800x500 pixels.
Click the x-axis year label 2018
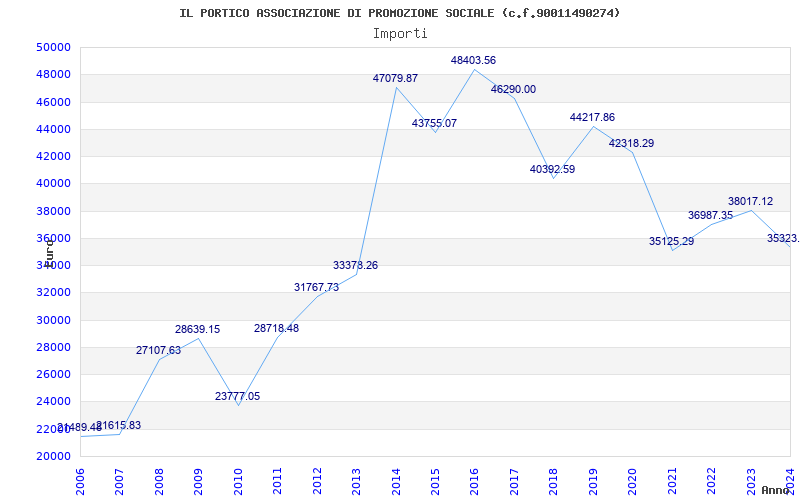(x=554, y=482)
